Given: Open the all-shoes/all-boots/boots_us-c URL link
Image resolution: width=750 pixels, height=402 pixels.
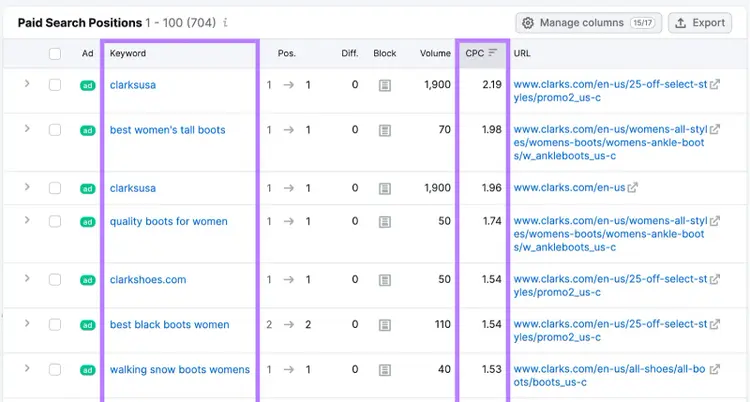Looking at the screenshot, I should tap(609, 376).
